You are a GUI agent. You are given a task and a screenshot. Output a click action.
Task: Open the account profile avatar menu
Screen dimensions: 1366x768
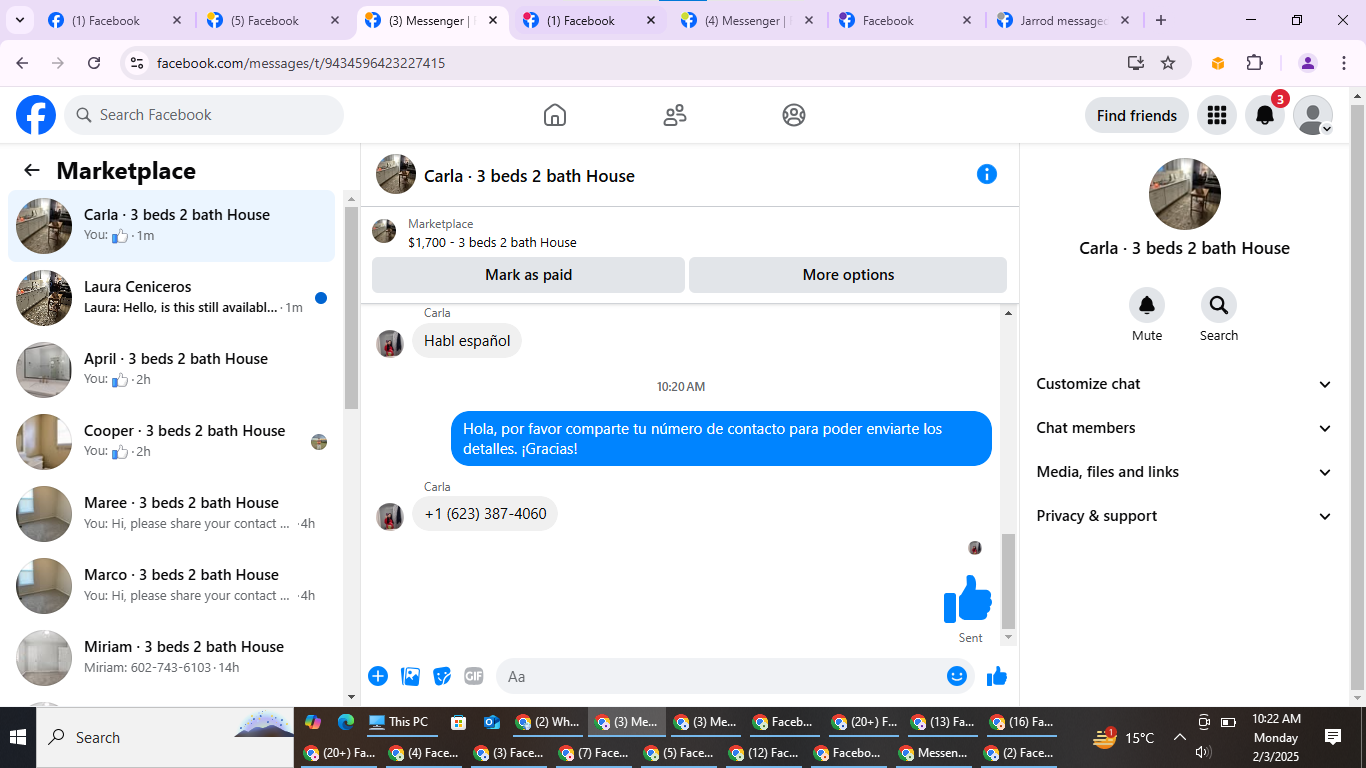[x=1313, y=115]
